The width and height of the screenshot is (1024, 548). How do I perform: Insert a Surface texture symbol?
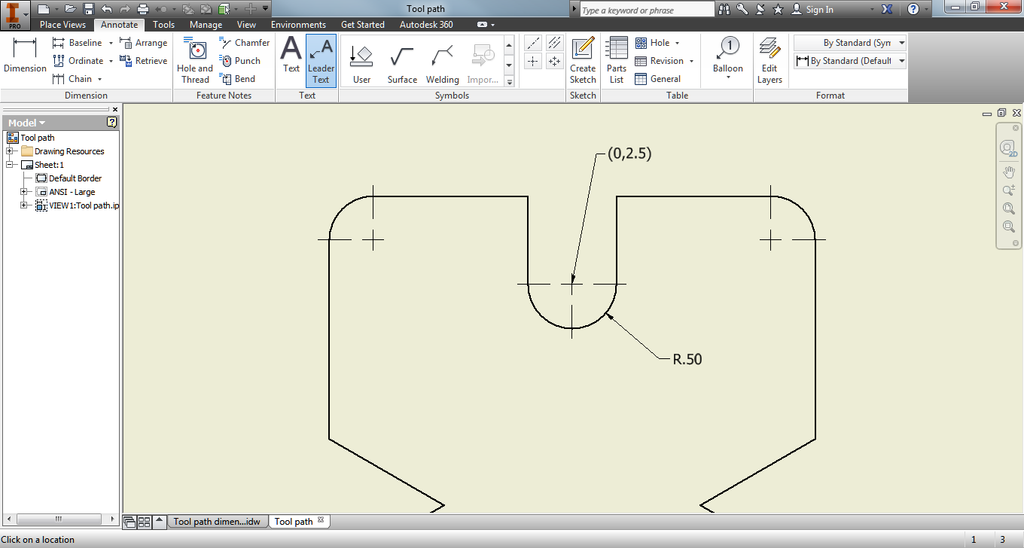402,64
